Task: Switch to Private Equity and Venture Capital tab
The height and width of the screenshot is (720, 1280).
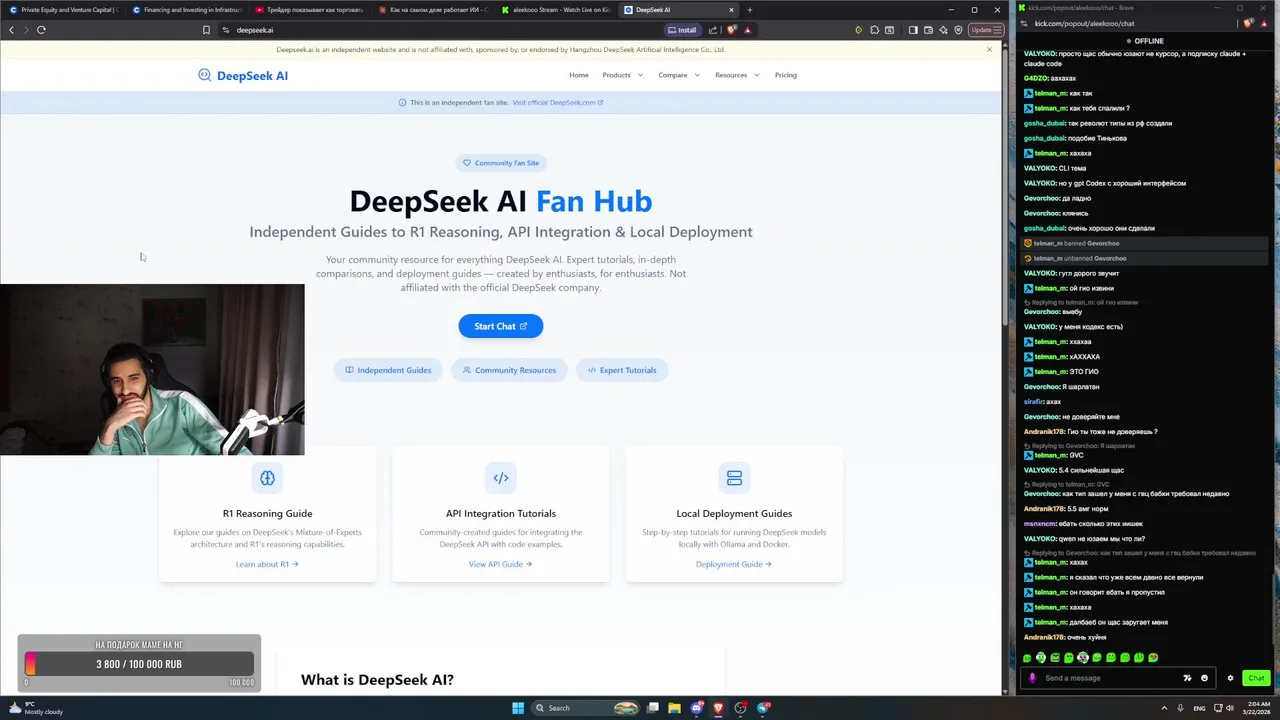Action: (x=63, y=10)
